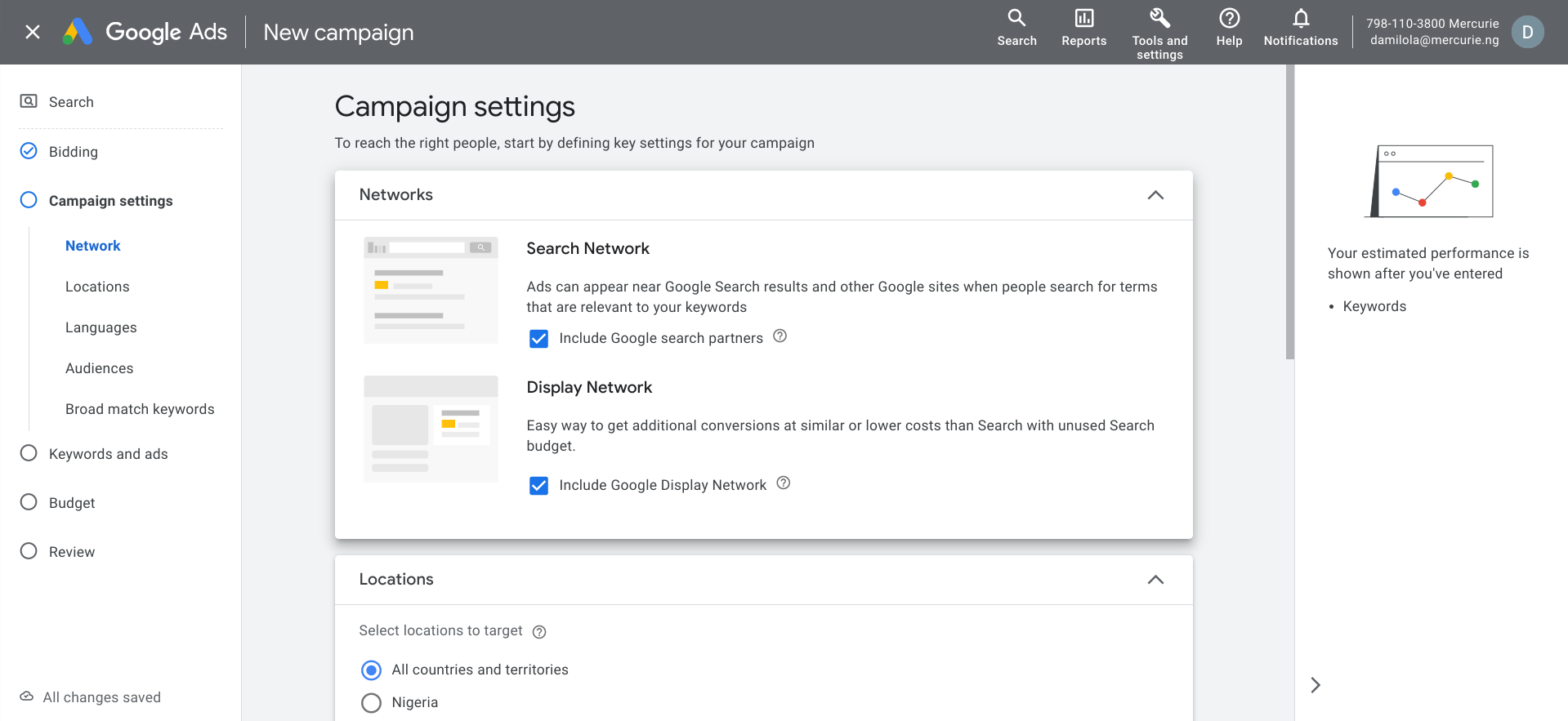Open Broad match keywords sidebar item
The image size is (1568, 721).
140,409
